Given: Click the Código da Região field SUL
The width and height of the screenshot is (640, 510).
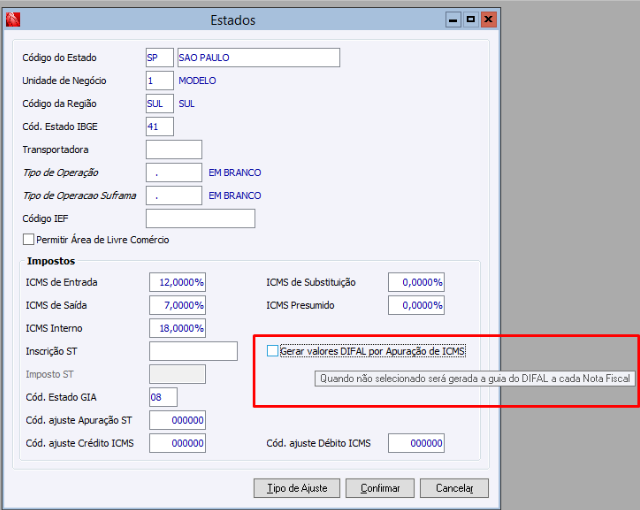Looking at the screenshot, I should coord(160,104).
